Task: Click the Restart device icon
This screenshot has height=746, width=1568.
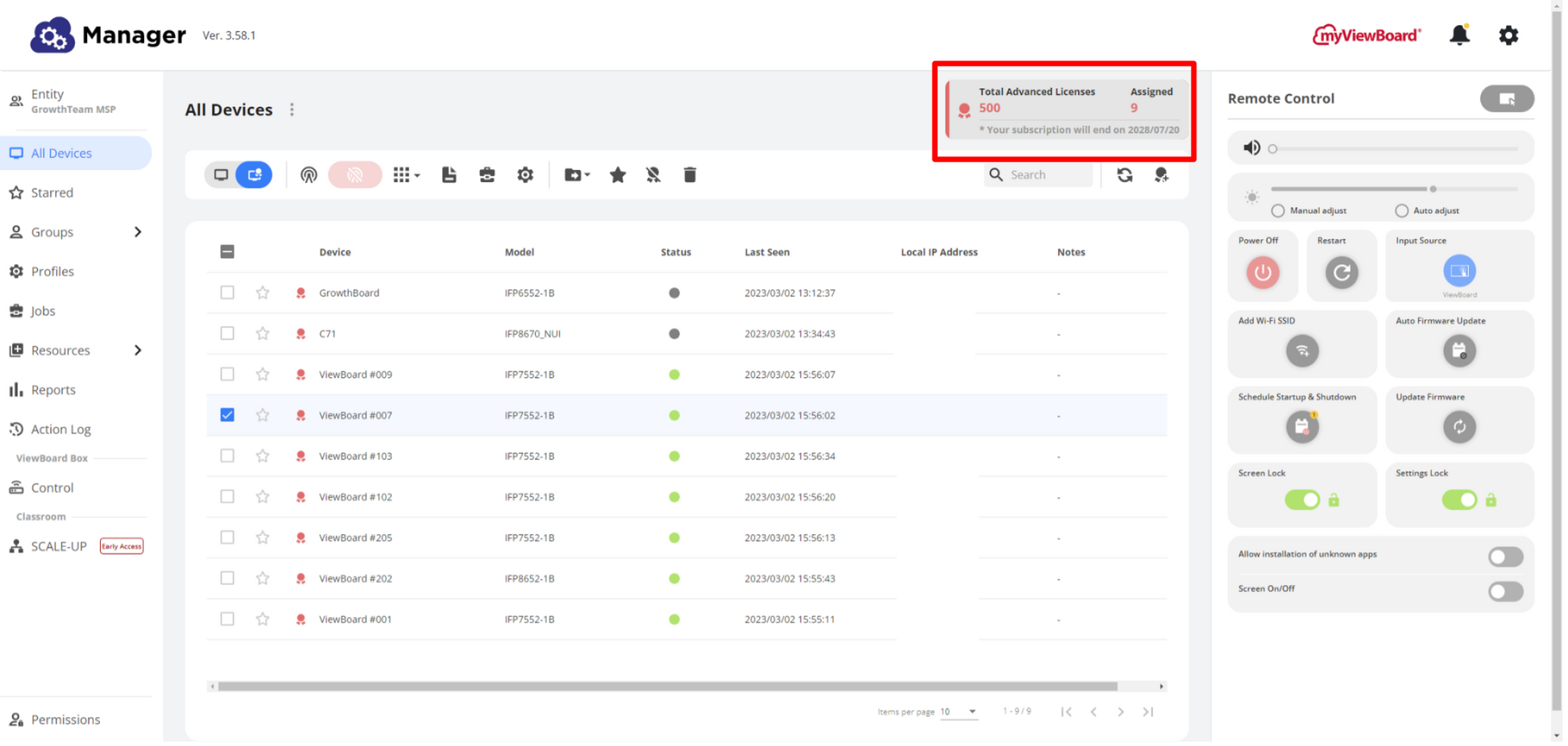Action: click(x=1342, y=272)
